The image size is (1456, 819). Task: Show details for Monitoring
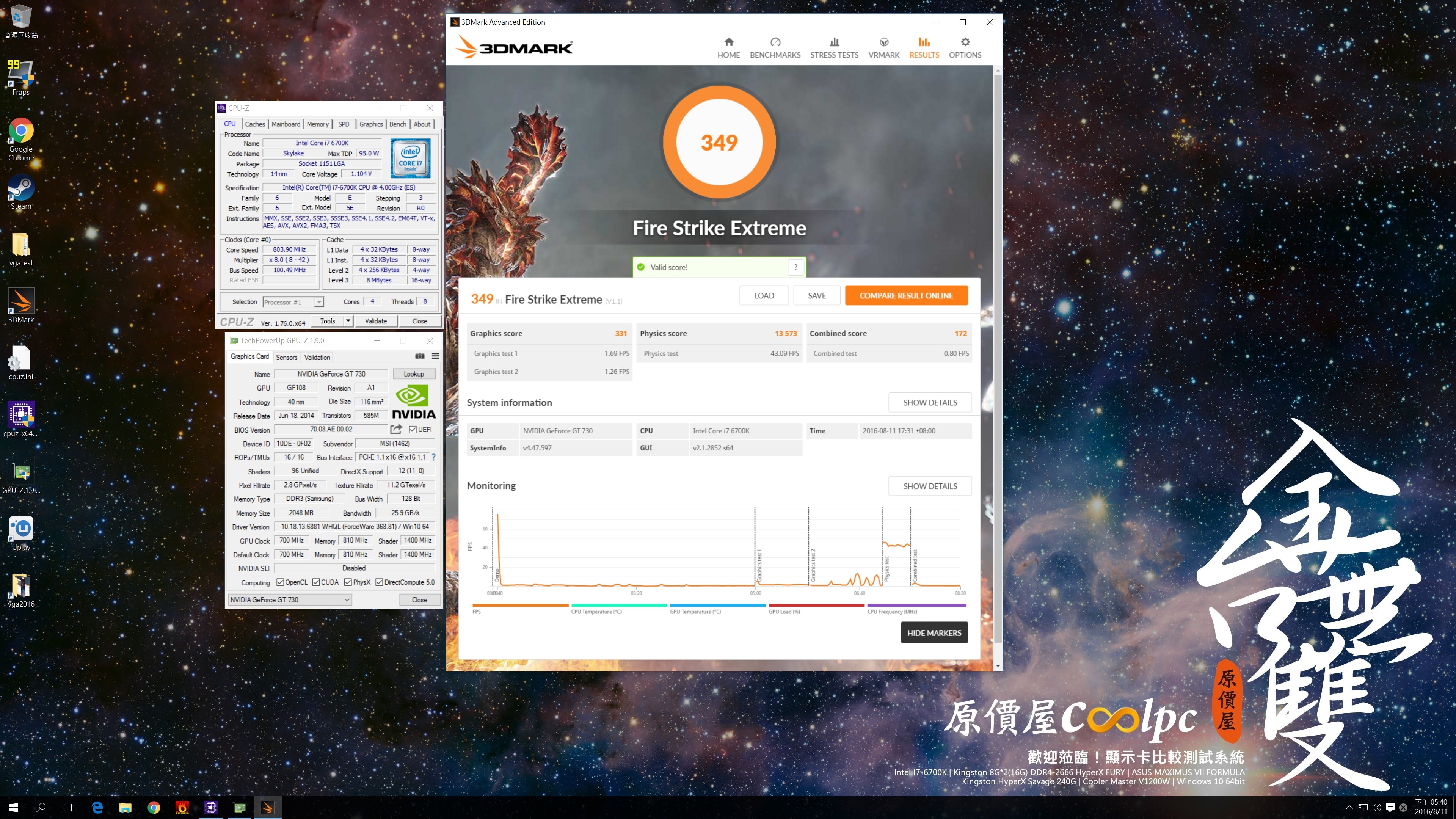[x=930, y=486]
